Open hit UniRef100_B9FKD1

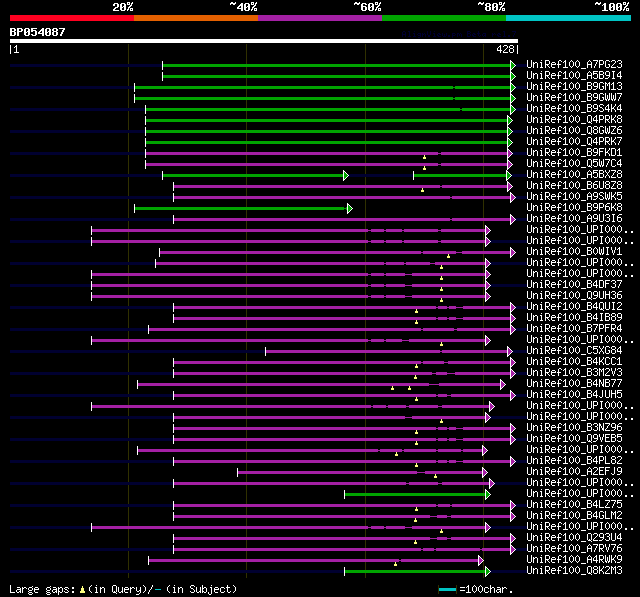click(x=574, y=153)
